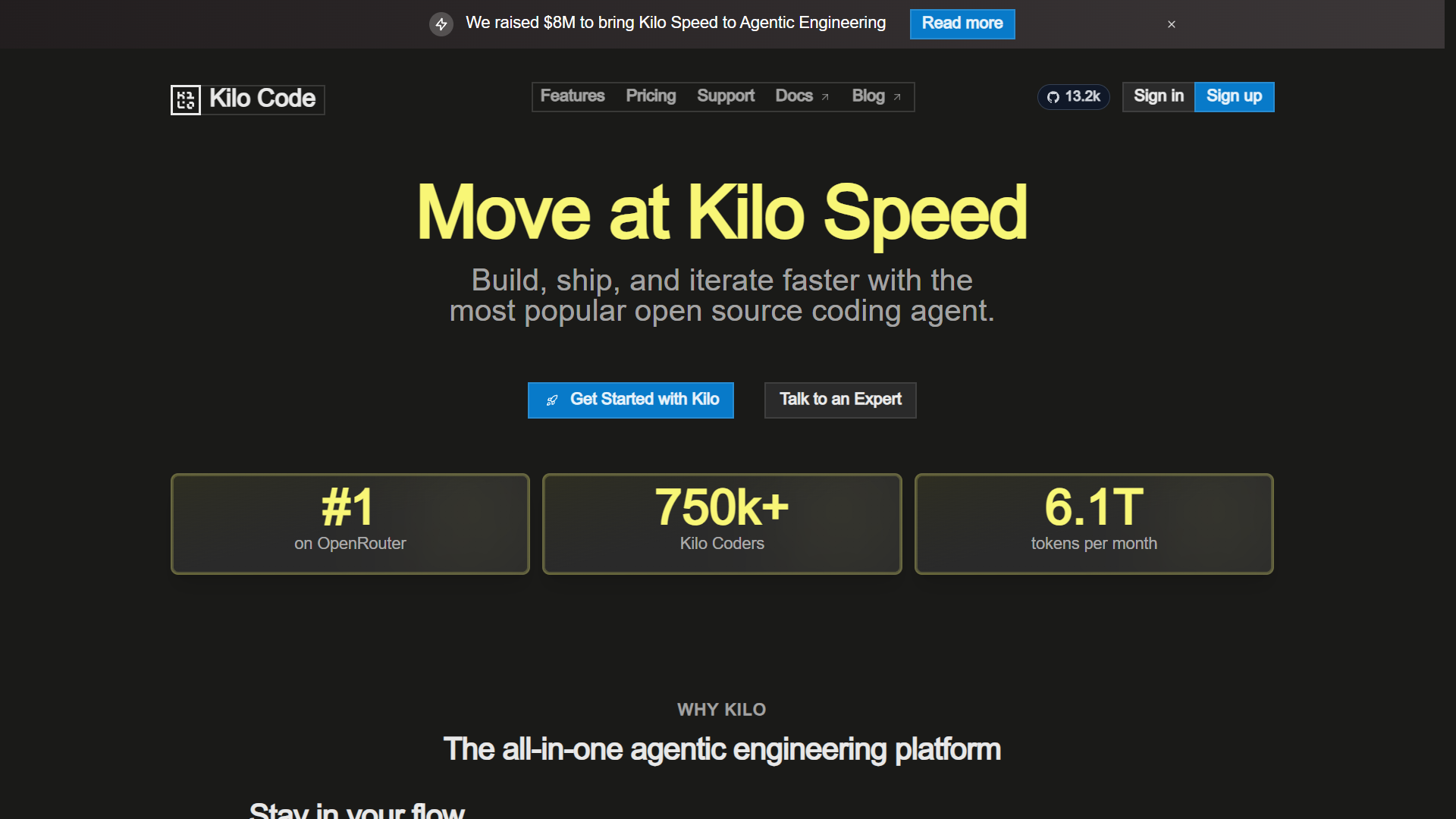1456x819 pixels.
Task: Dismiss the announcement banner with the X
Action: [1172, 24]
